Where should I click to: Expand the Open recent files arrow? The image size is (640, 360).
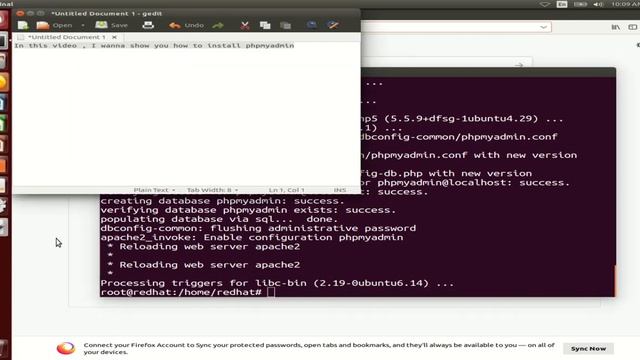click(83, 25)
